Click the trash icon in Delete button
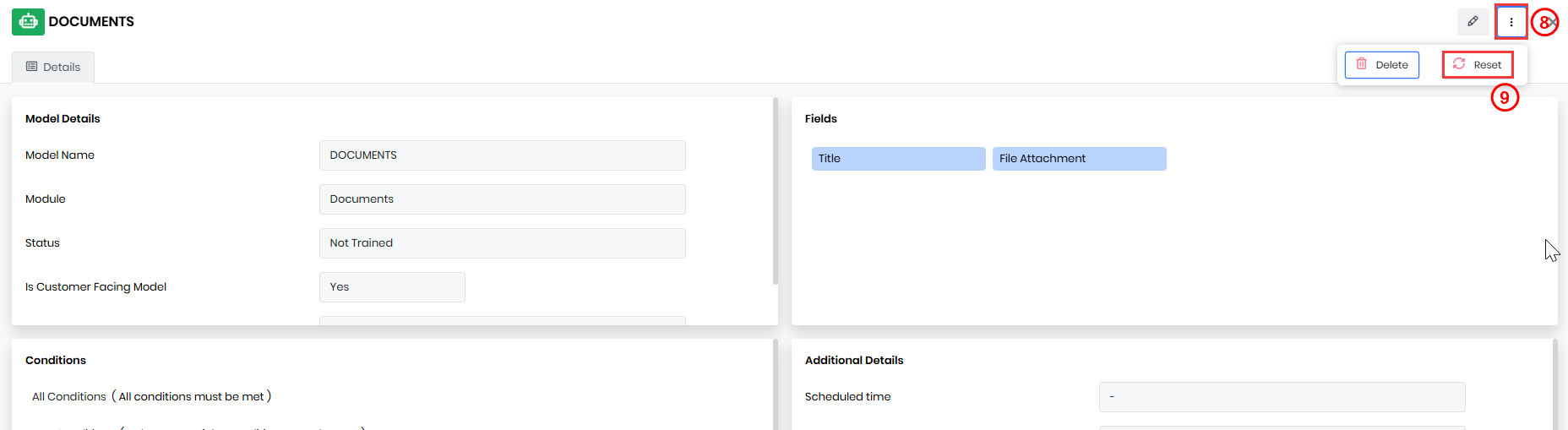Image resolution: width=1568 pixels, height=430 pixels. pyautogui.click(x=1361, y=64)
